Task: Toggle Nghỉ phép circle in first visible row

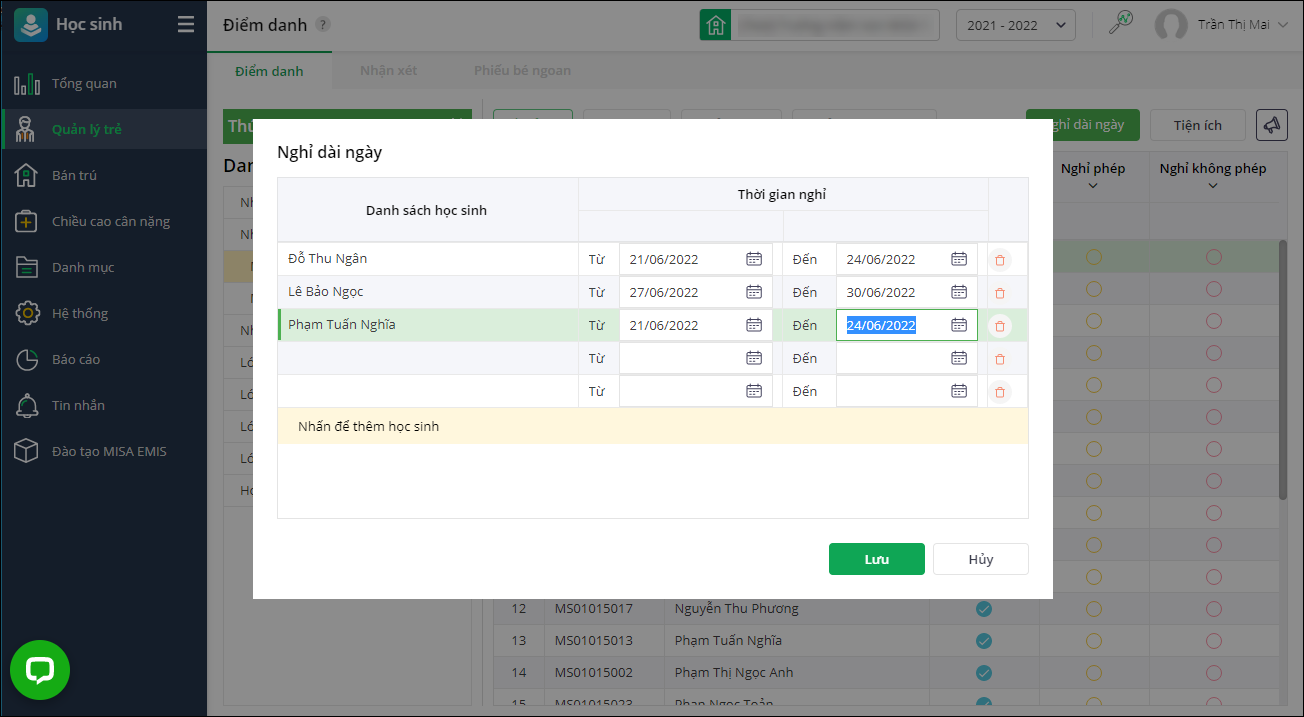Action: click(1093, 257)
